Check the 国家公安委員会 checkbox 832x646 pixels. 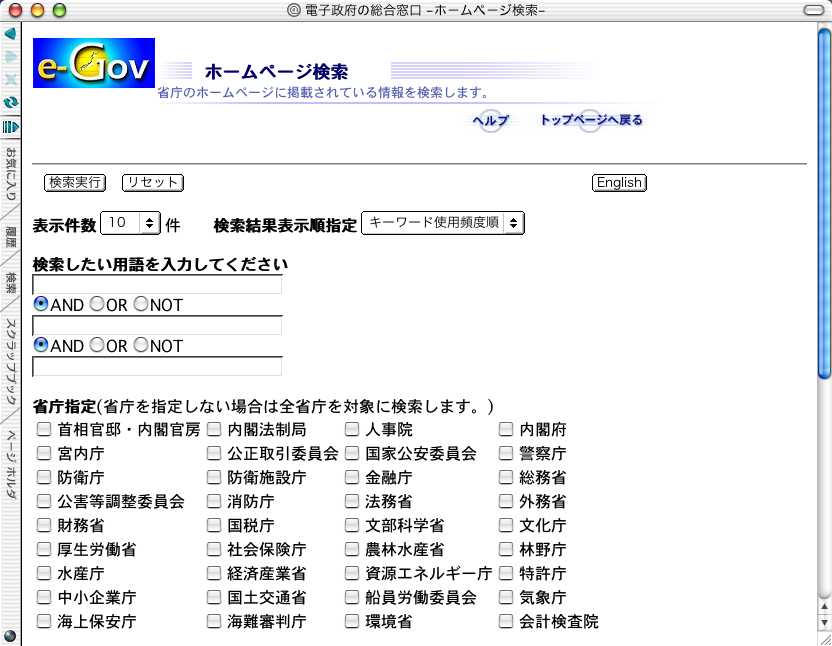pos(352,453)
